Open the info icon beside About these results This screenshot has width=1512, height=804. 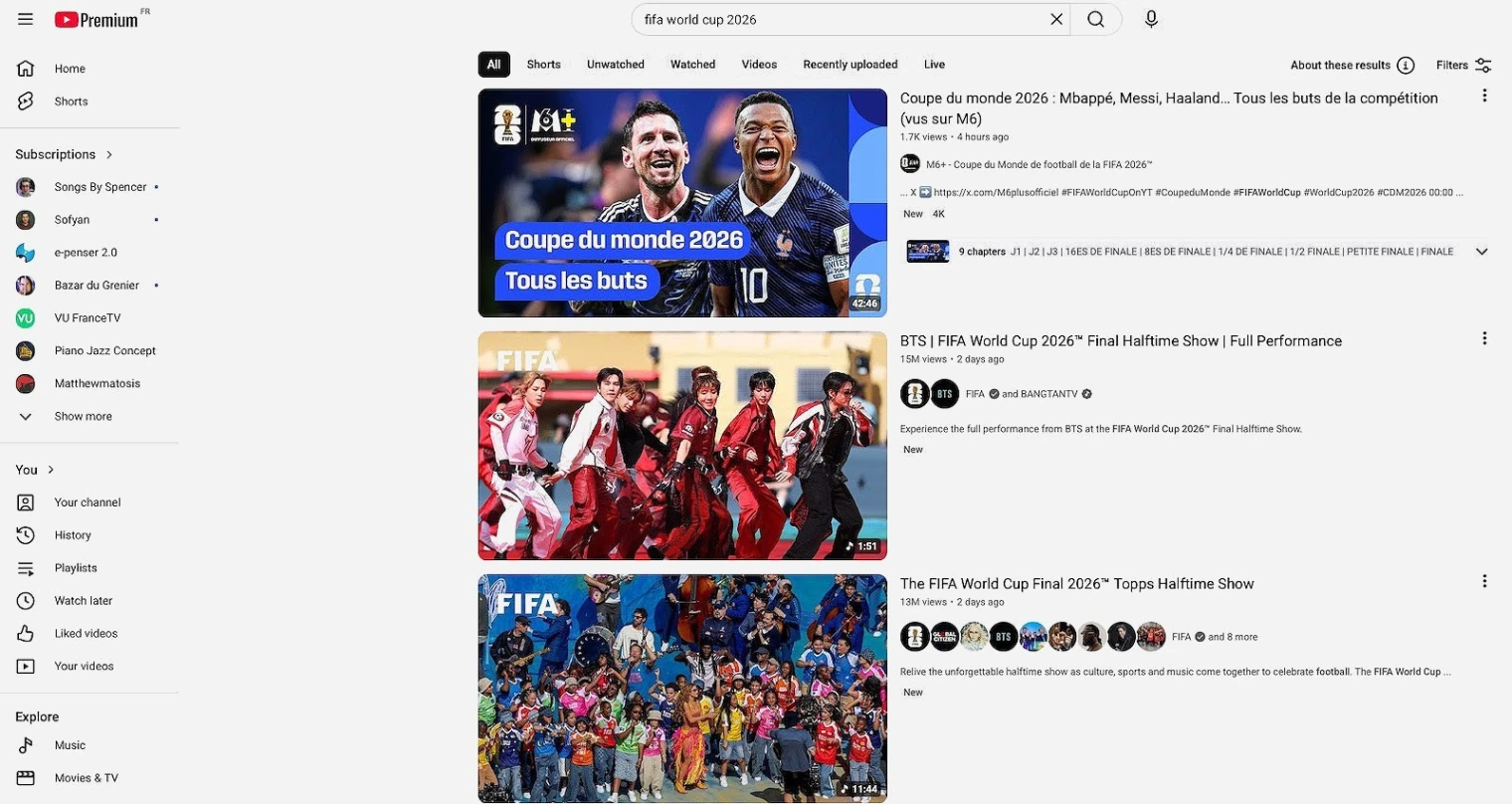[x=1406, y=65]
